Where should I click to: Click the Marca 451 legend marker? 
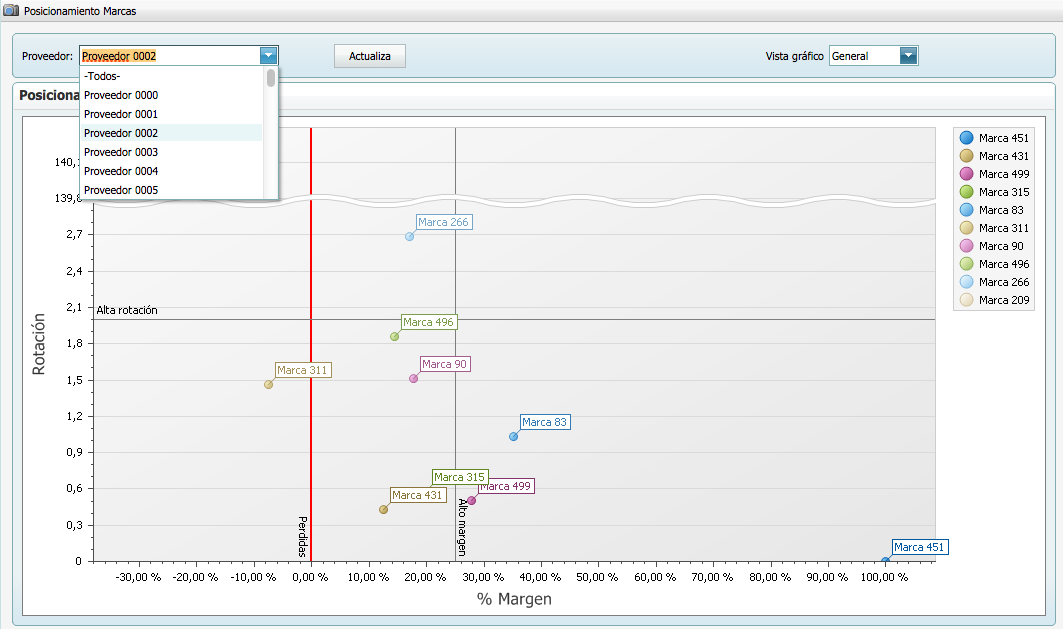point(966,138)
